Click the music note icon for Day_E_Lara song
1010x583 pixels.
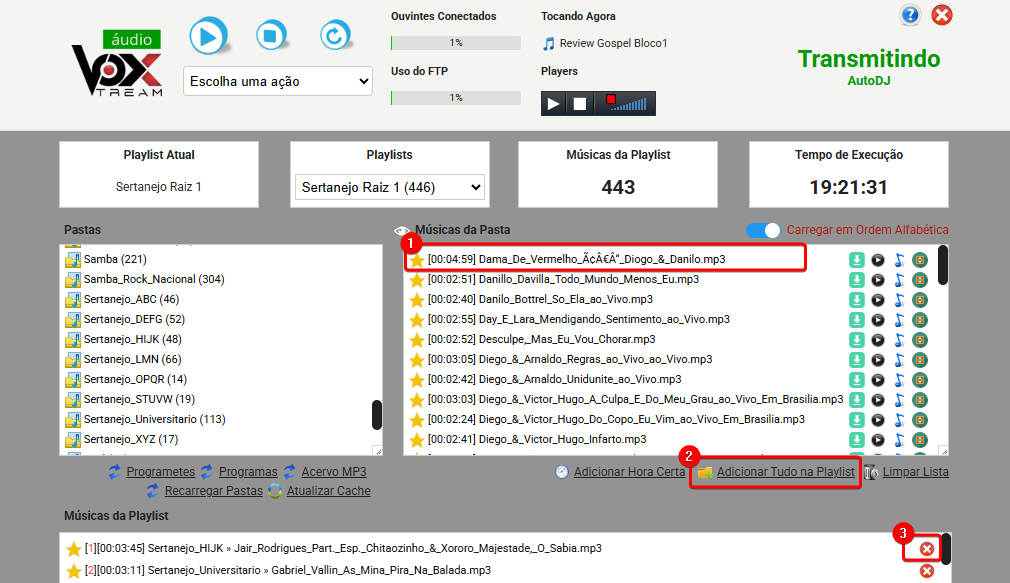[899, 320]
